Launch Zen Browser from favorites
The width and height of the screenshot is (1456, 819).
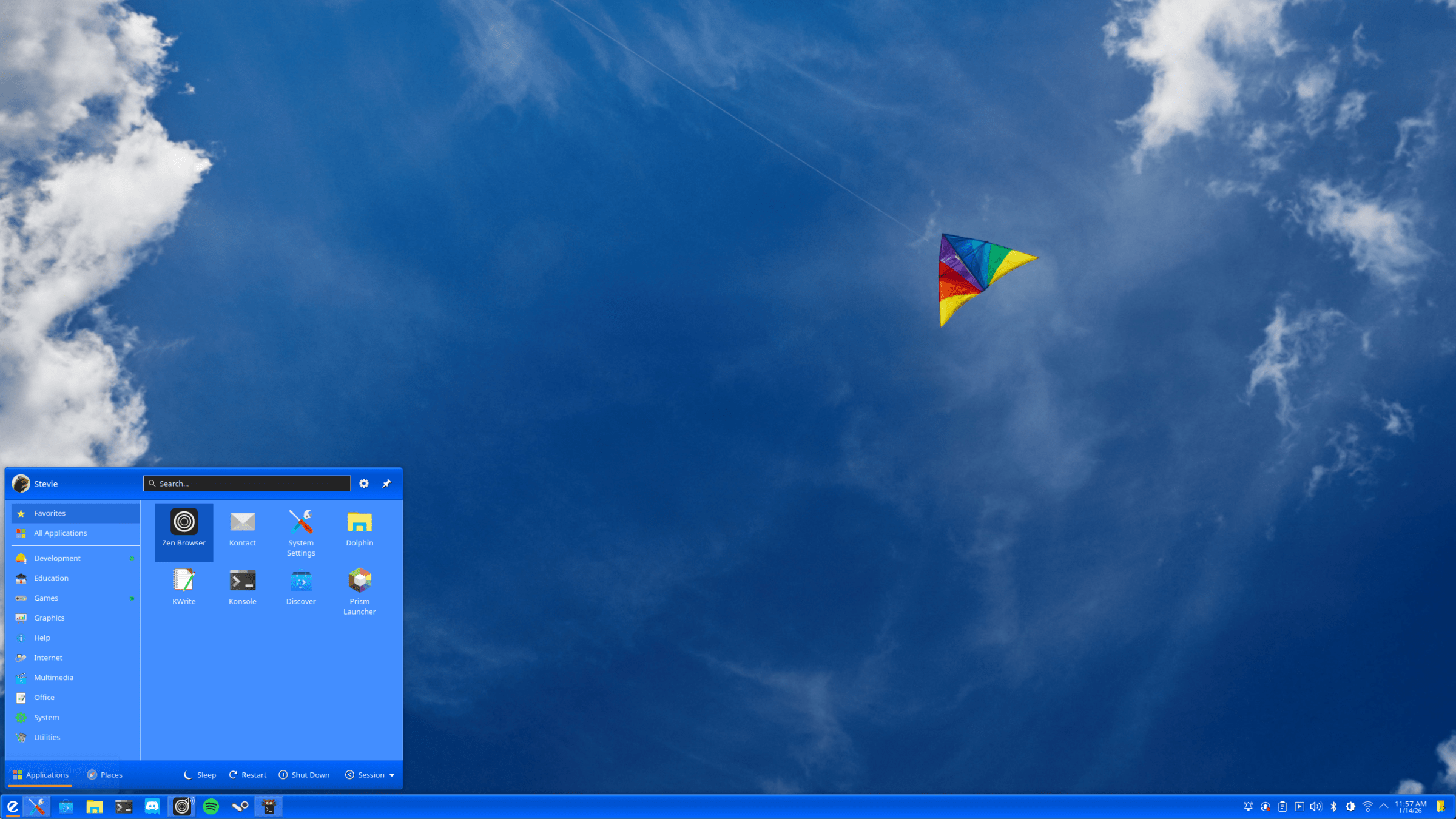(x=184, y=528)
